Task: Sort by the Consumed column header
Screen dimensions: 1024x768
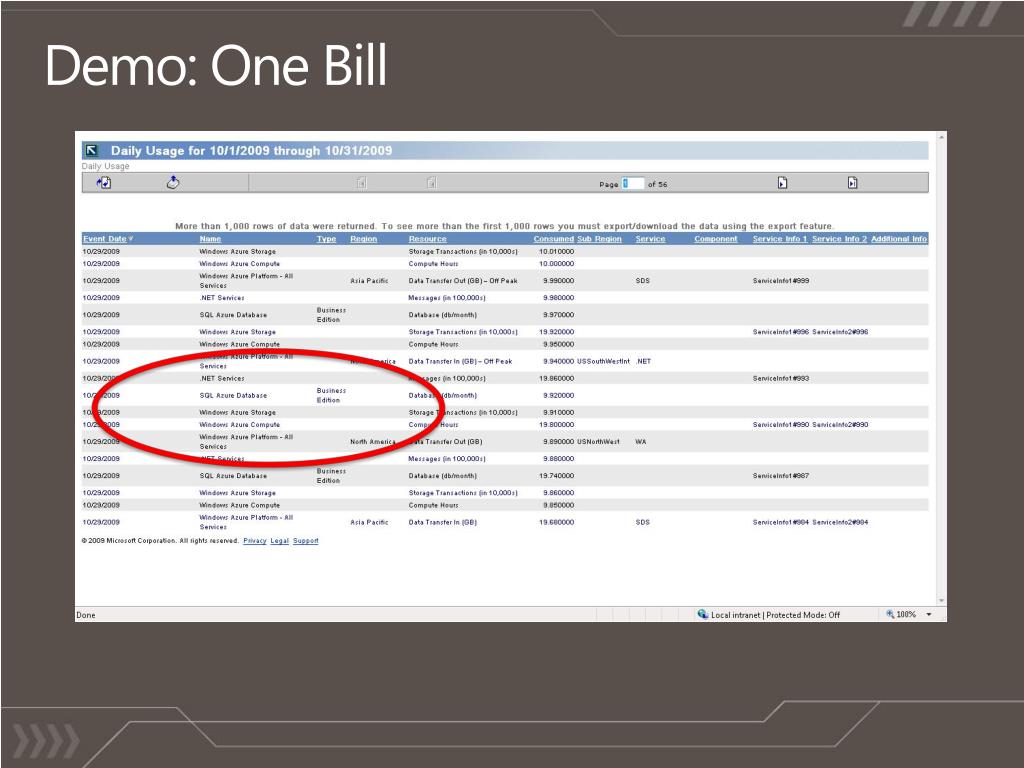Action: [x=553, y=239]
